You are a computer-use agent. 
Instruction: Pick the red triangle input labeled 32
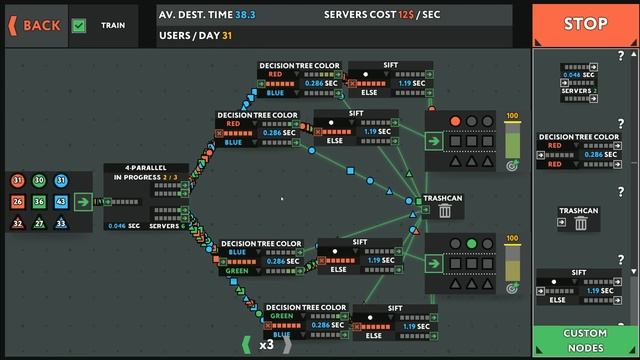coord(18,223)
